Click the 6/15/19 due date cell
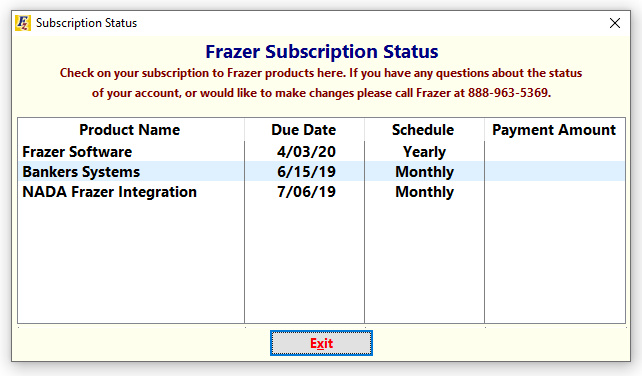This screenshot has height=376, width=642. (x=306, y=172)
